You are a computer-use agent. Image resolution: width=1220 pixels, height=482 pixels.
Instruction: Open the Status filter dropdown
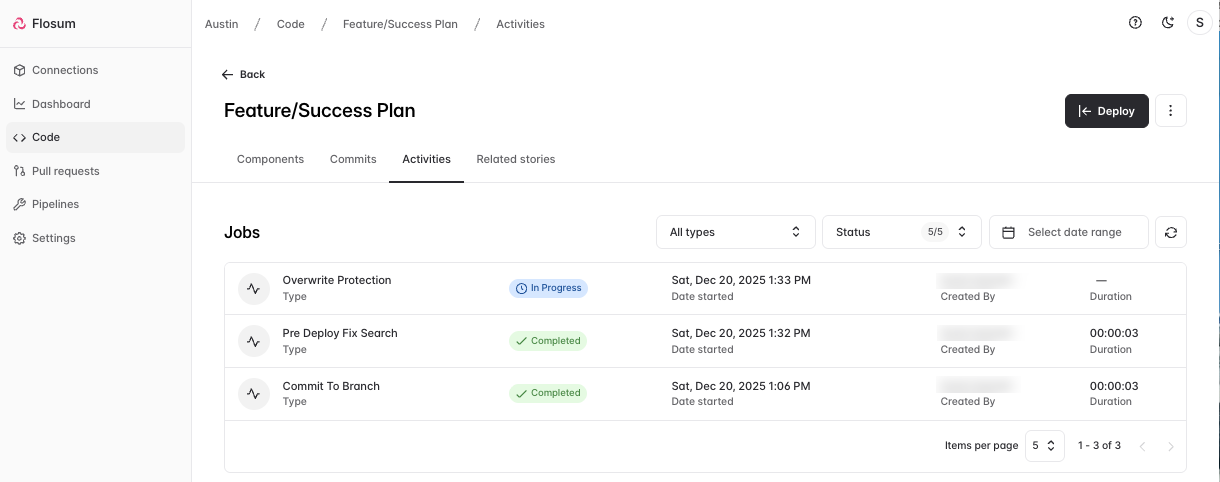tap(901, 232)
